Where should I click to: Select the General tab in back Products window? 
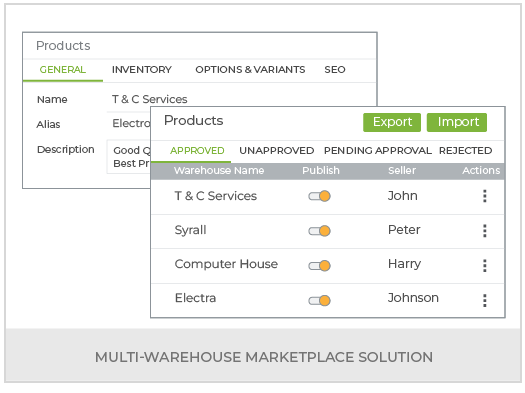coord(63,70)
